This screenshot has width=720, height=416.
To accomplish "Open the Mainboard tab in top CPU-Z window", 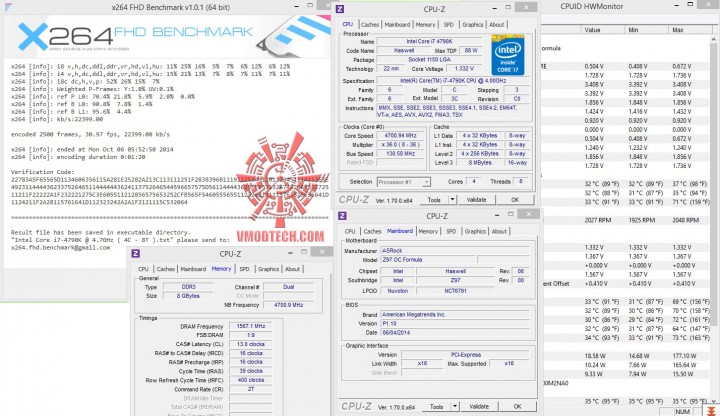I will [x=397, y=25].
